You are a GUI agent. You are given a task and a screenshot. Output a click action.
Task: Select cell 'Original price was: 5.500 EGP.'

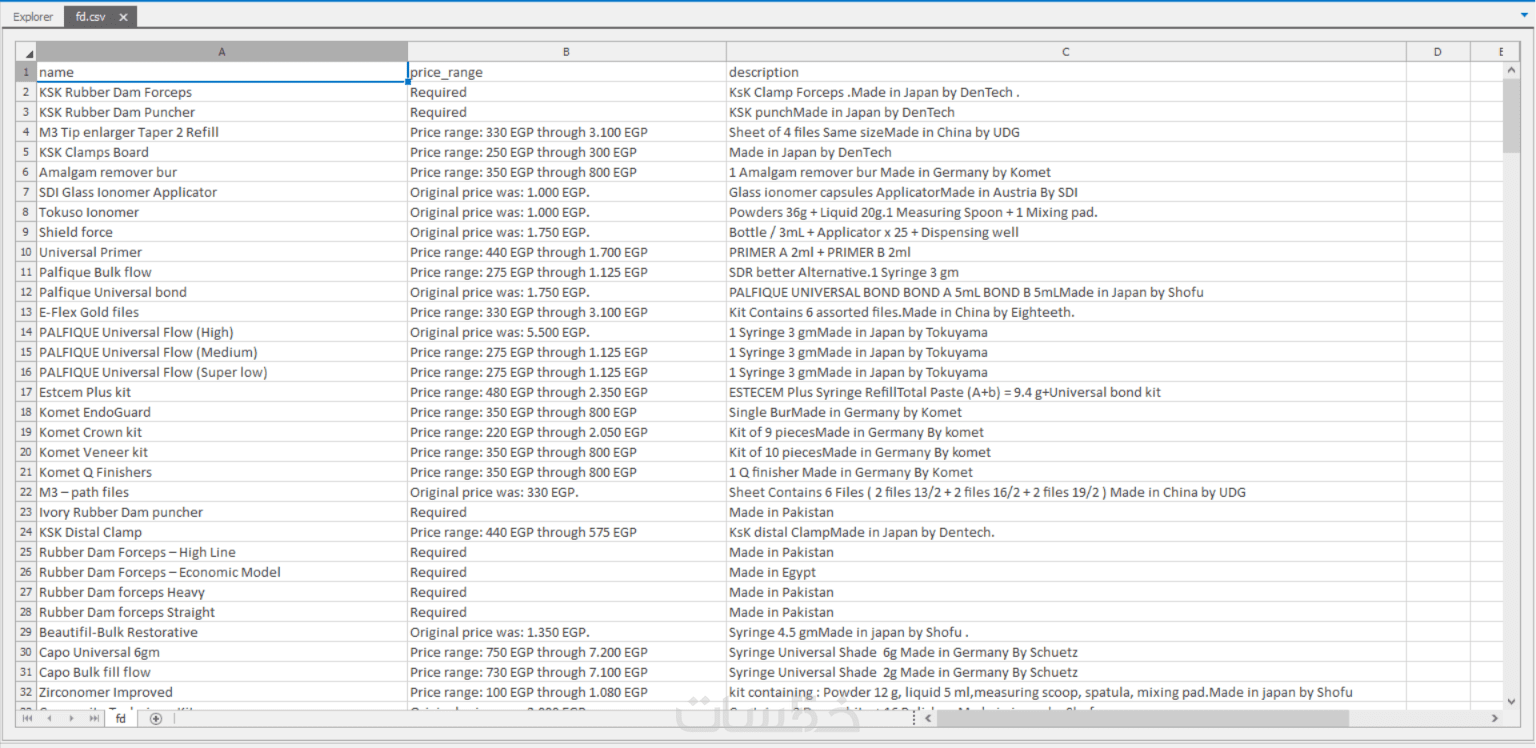[x=566, y=332]
